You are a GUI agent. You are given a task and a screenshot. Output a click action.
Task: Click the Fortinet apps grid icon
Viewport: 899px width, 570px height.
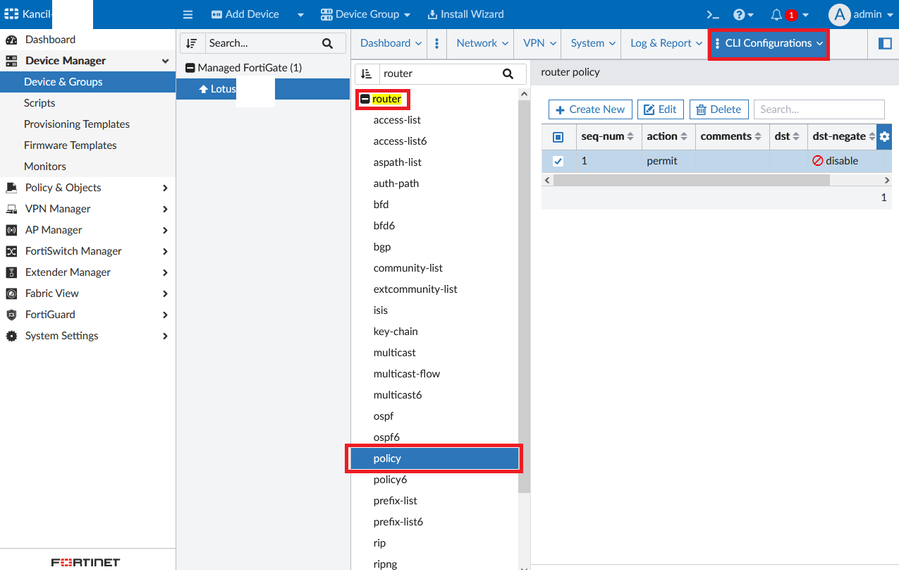[11, 14]
